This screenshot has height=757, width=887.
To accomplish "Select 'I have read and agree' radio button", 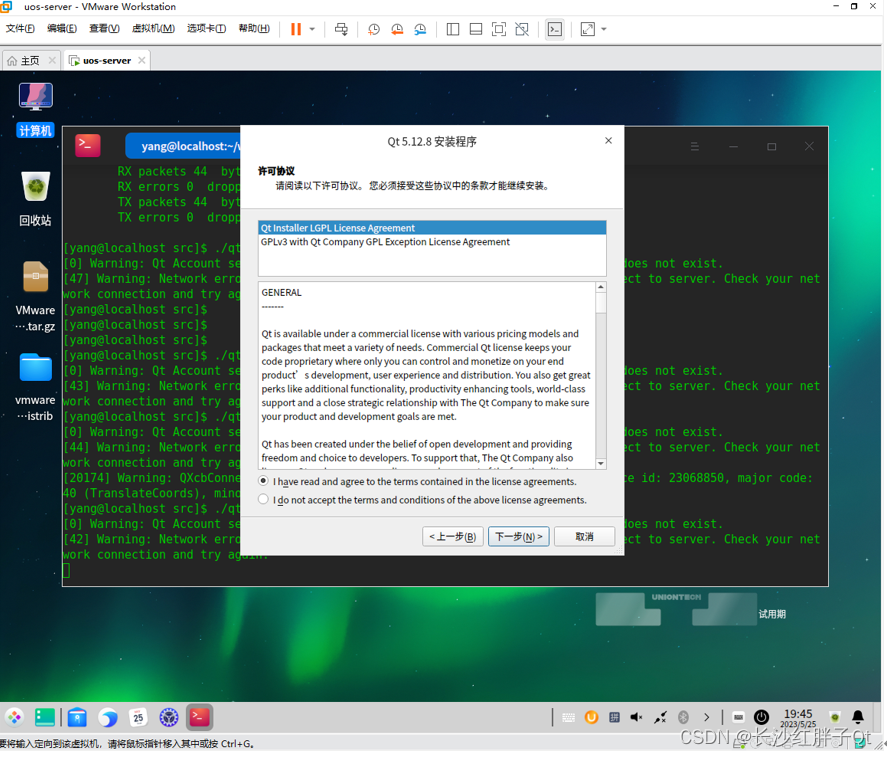I will 263,481.
